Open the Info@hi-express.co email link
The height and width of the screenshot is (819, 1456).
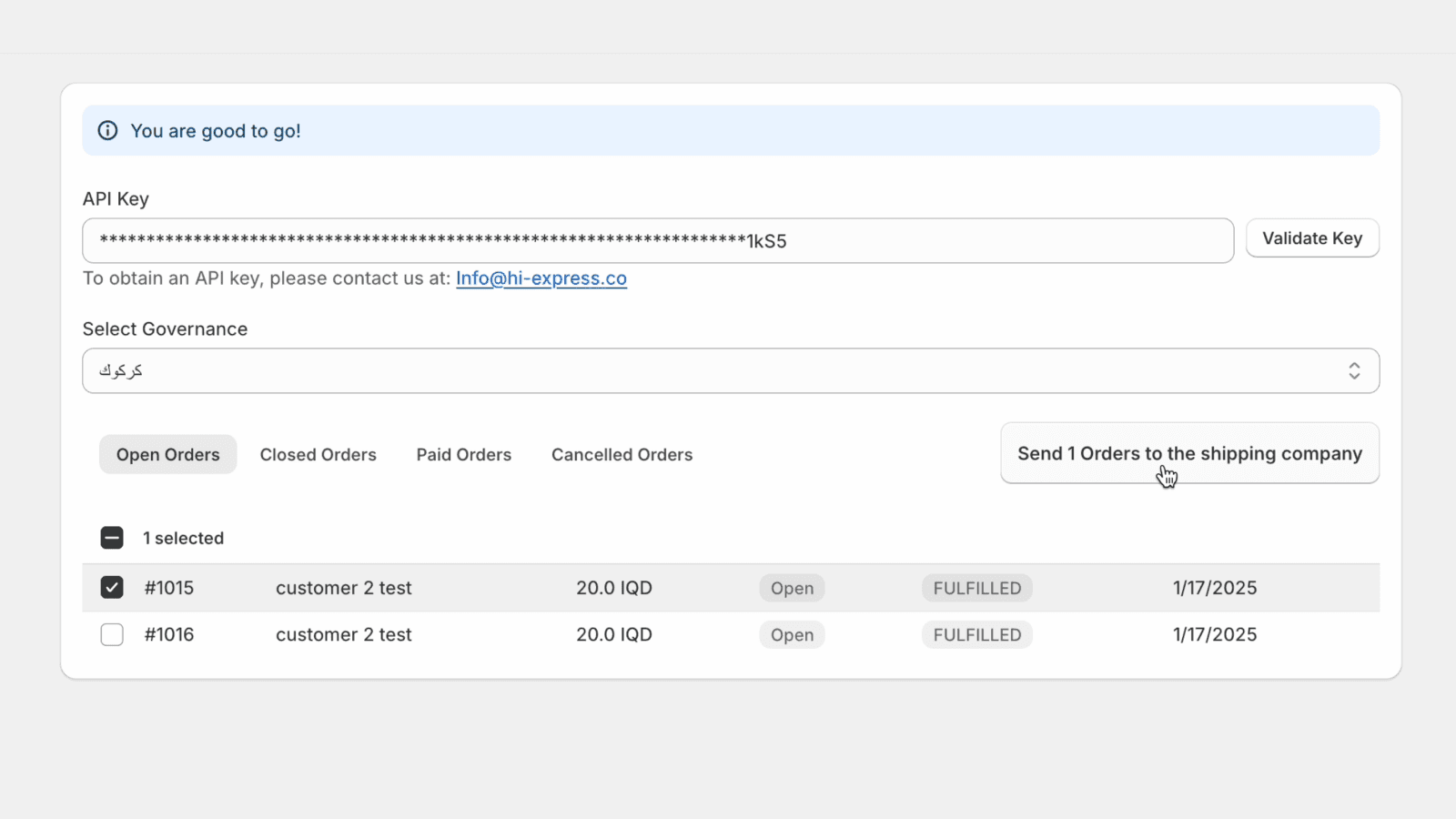click(x=541, y=278)
